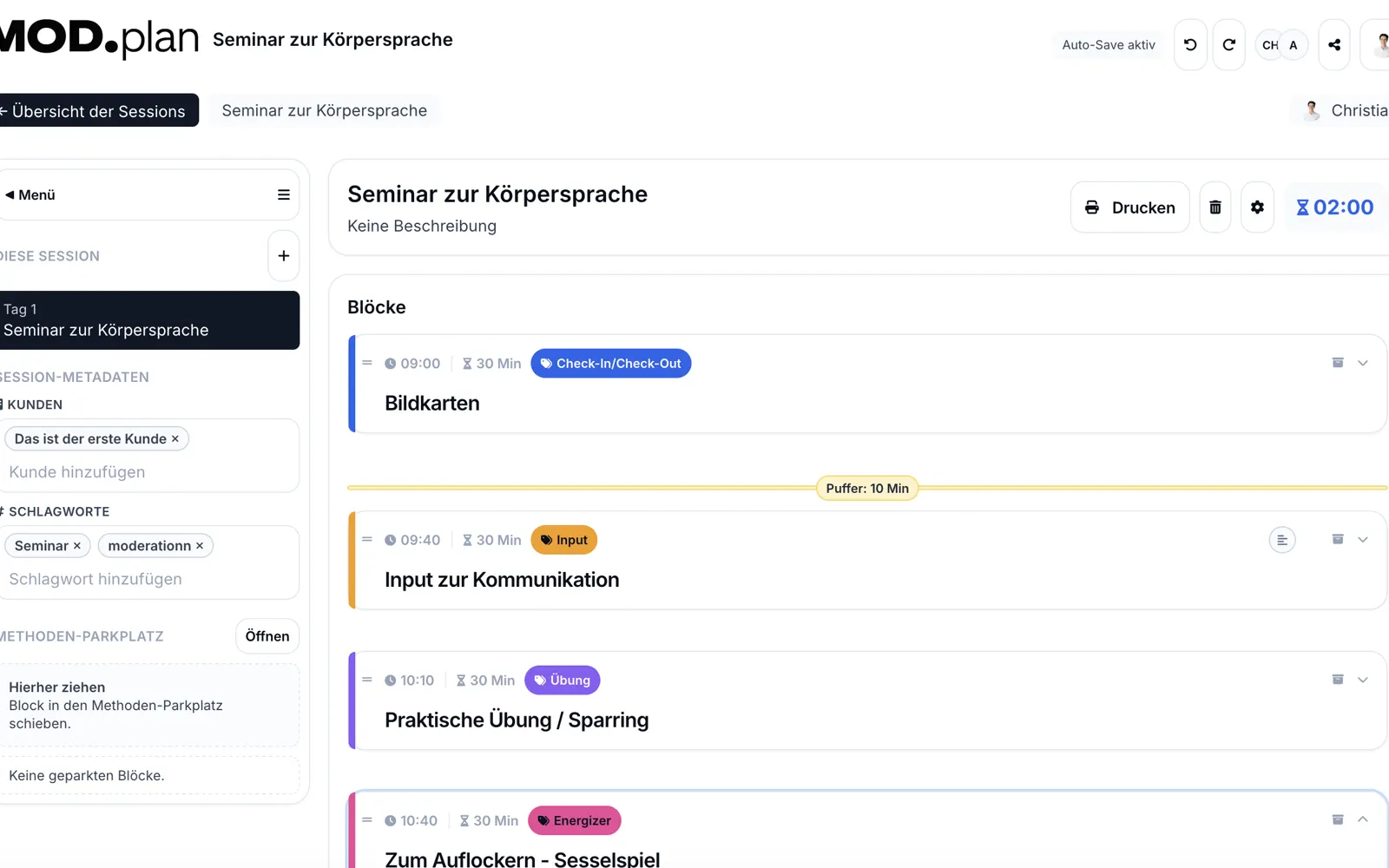
Task: Open notes icon on Input zur Kommunikation
Action: pyautogui.click(x=1281, y=540)
